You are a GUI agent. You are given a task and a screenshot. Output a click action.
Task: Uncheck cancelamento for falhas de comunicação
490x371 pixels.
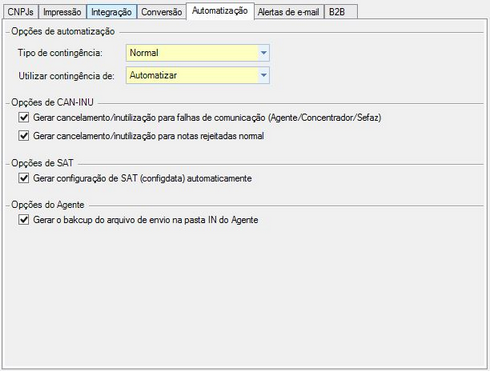[x=24, y=117]
